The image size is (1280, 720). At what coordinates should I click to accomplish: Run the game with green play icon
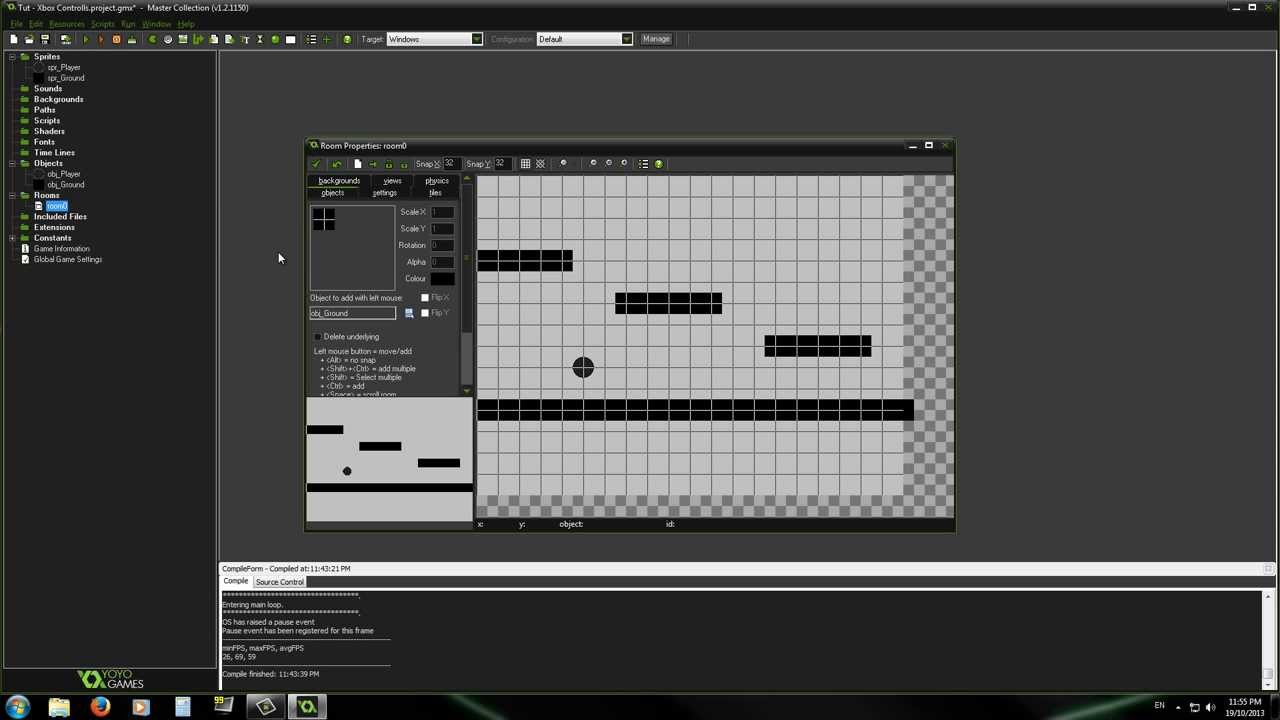point(86,39)
